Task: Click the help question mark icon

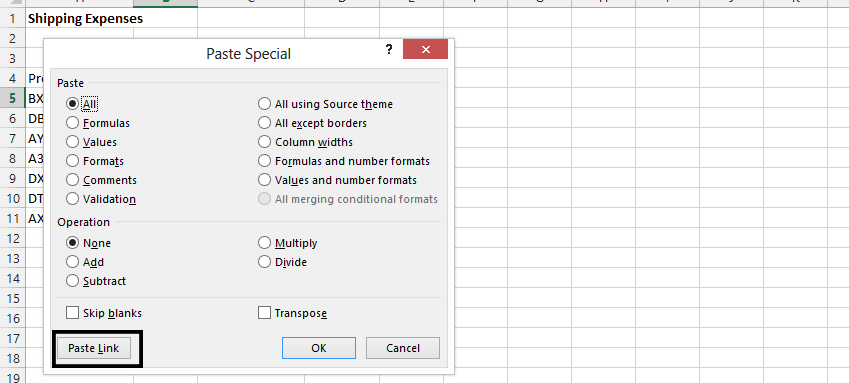Action: (x=389, y=49)
